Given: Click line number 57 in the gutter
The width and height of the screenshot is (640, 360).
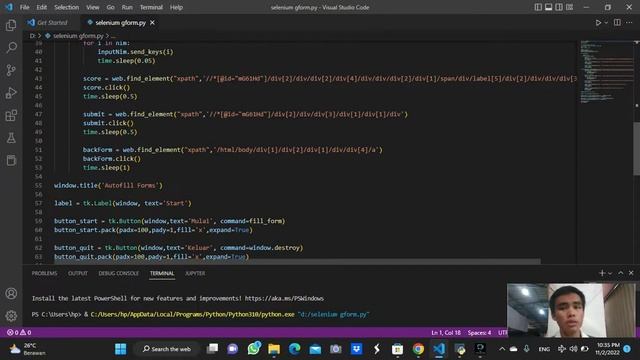Looking at the screenshot, I should coord(38,203).
